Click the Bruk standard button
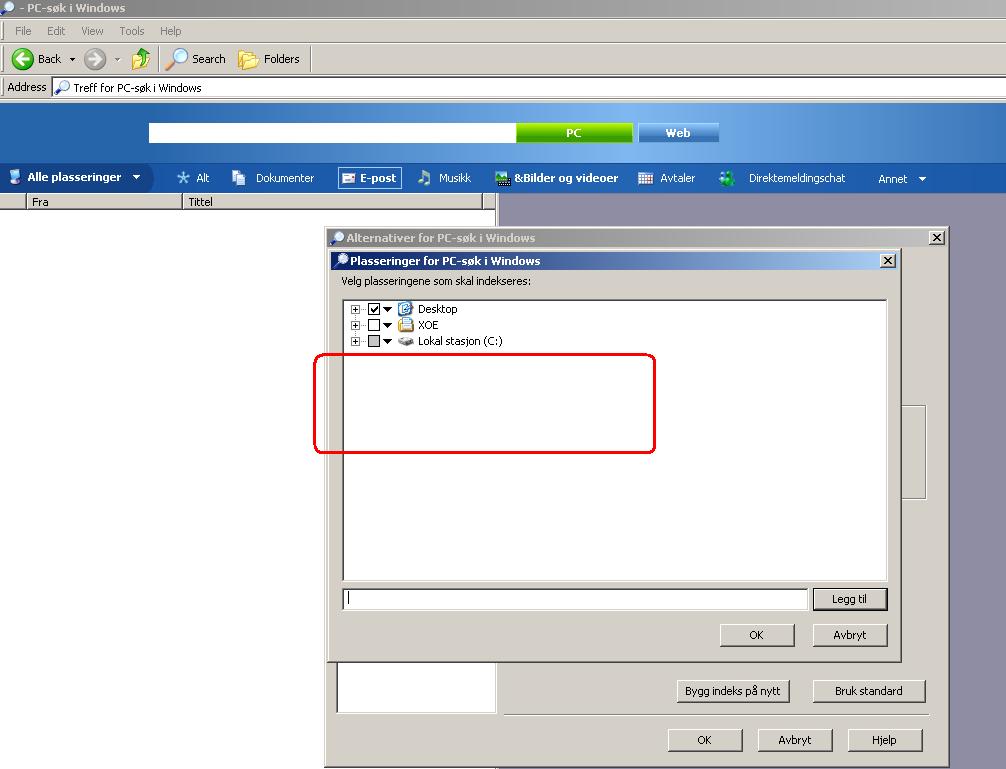This screenshot has width=1006, height=769. pos(869,691)
